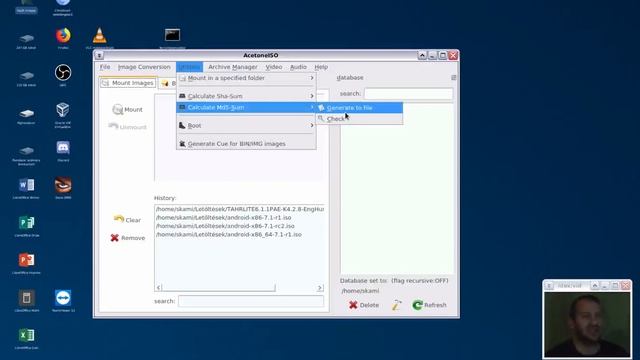Shade the AcetoneISO window using up-arrow button
640x360 pixels.
[422, 55]
